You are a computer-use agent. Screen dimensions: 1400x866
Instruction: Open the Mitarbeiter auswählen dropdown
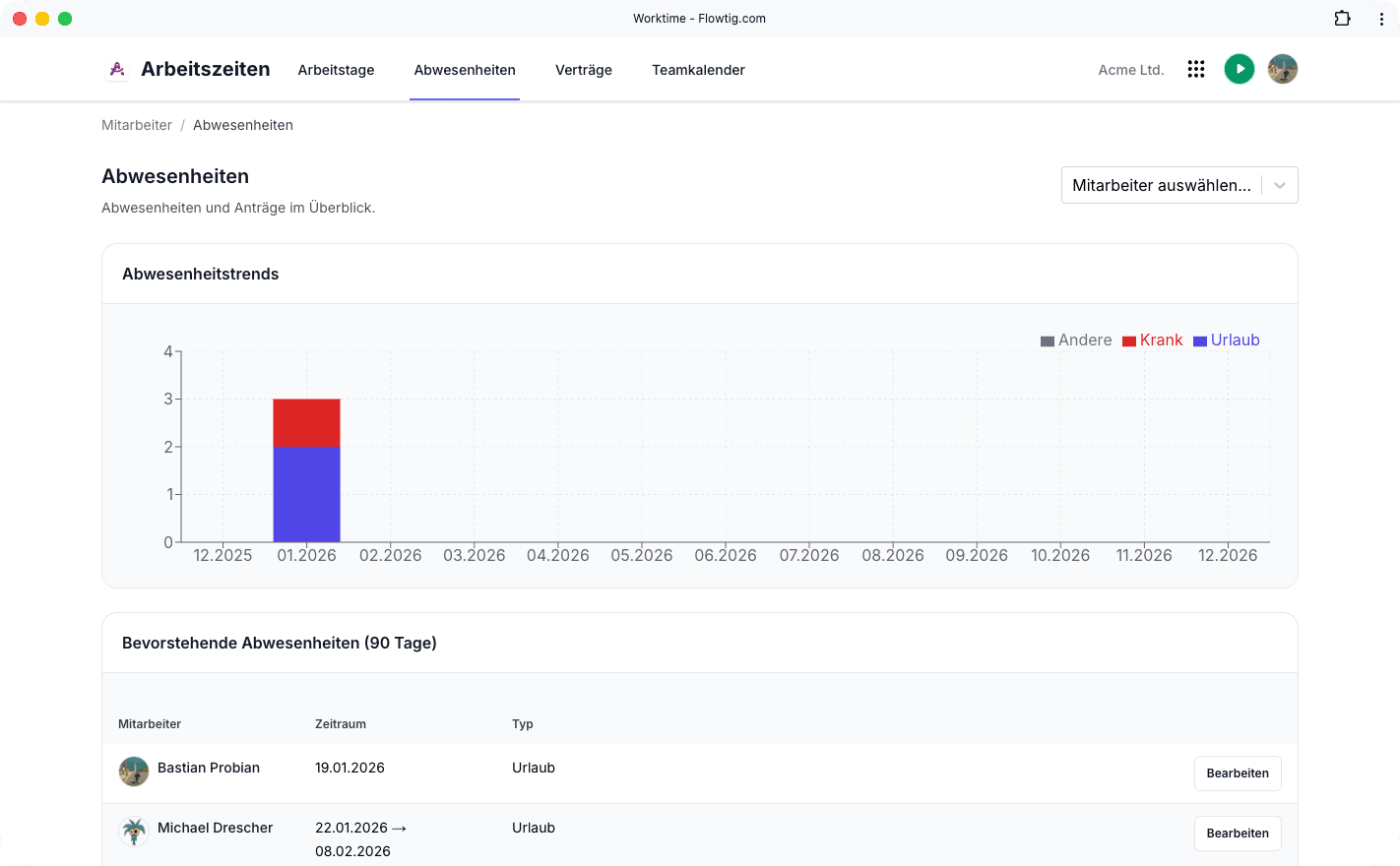pyautogui.click(x=1179, y=185)
